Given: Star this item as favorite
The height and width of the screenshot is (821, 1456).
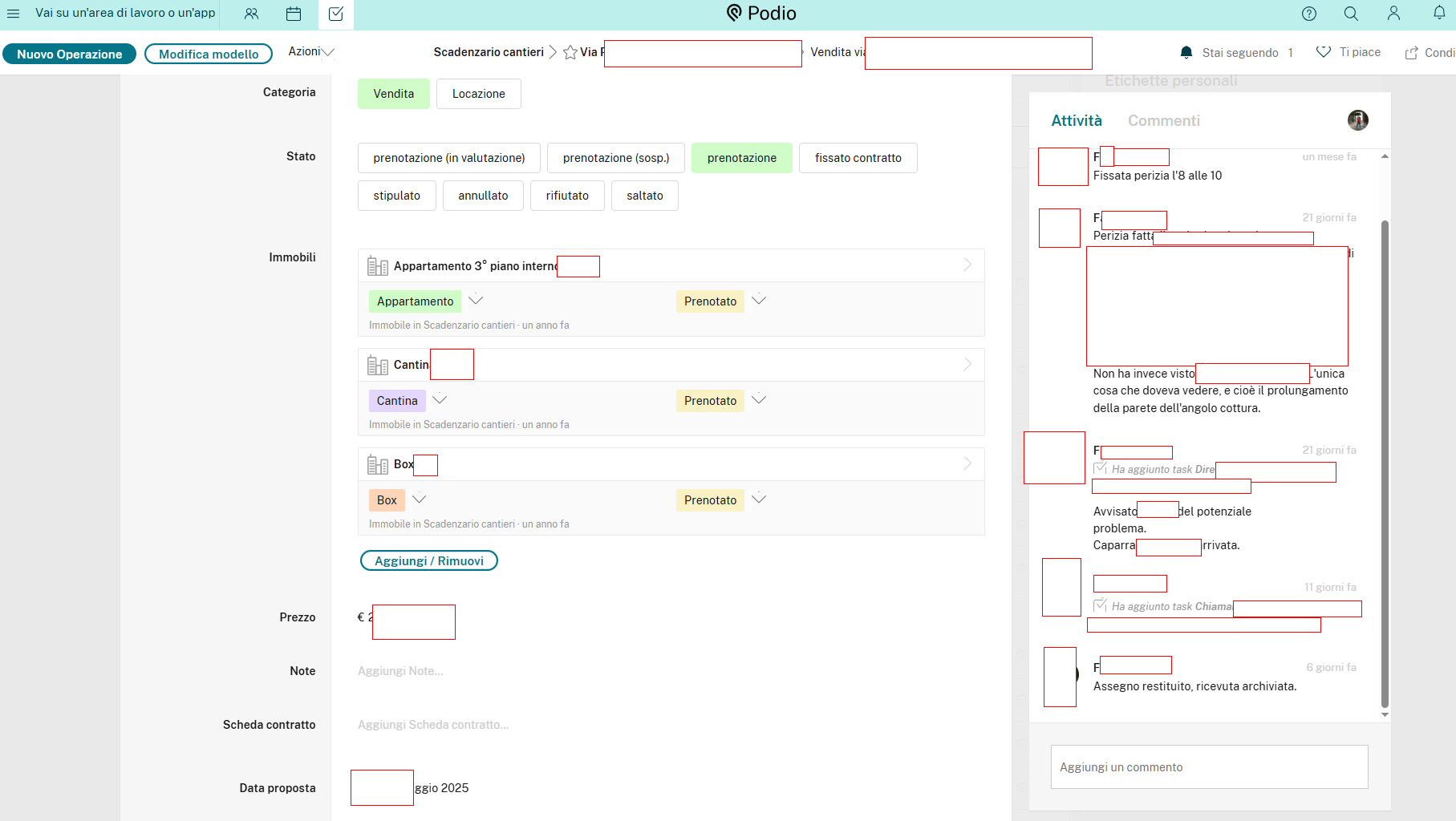Looking at the screenshot, I should pos(570,53).
